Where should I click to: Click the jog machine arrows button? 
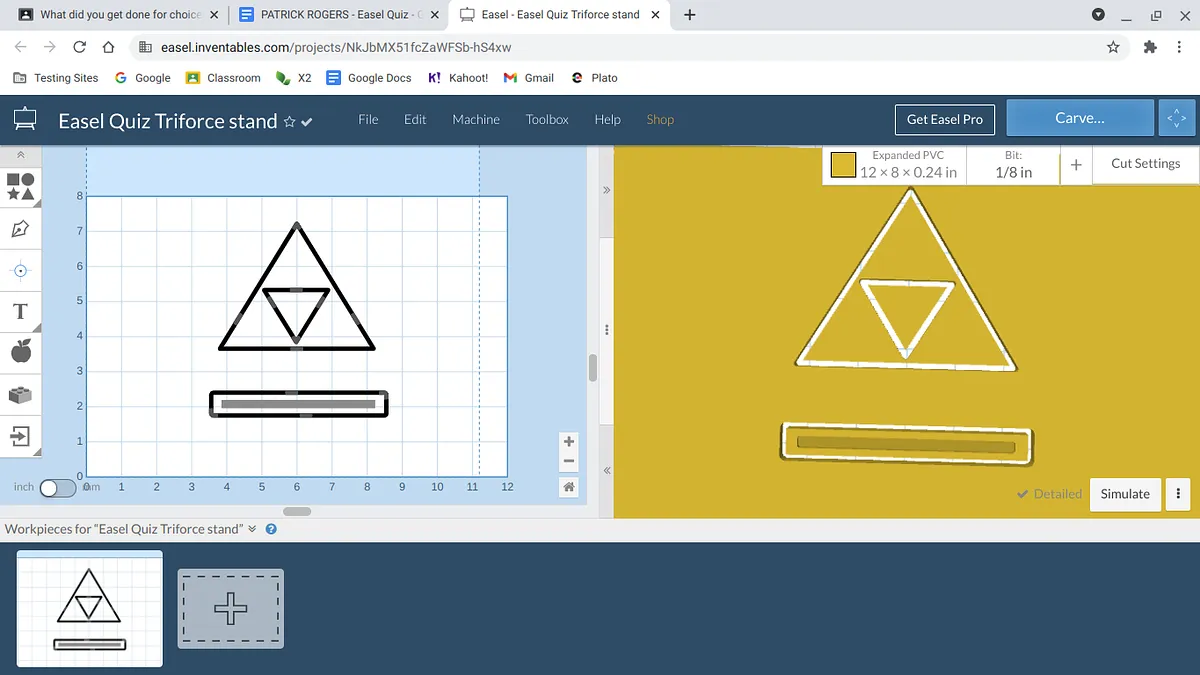[x=1176, y=118]
